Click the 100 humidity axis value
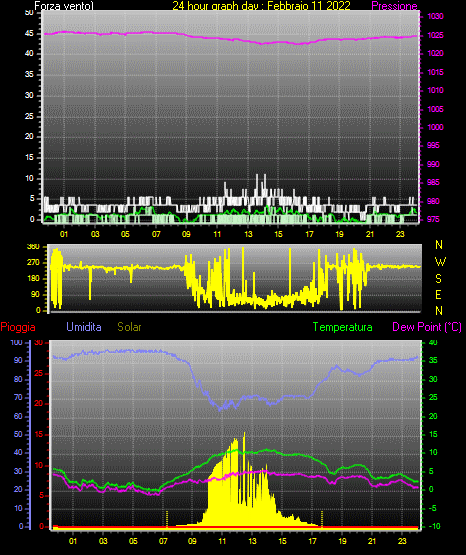This screenshot has width=466, height=555. 17,342
